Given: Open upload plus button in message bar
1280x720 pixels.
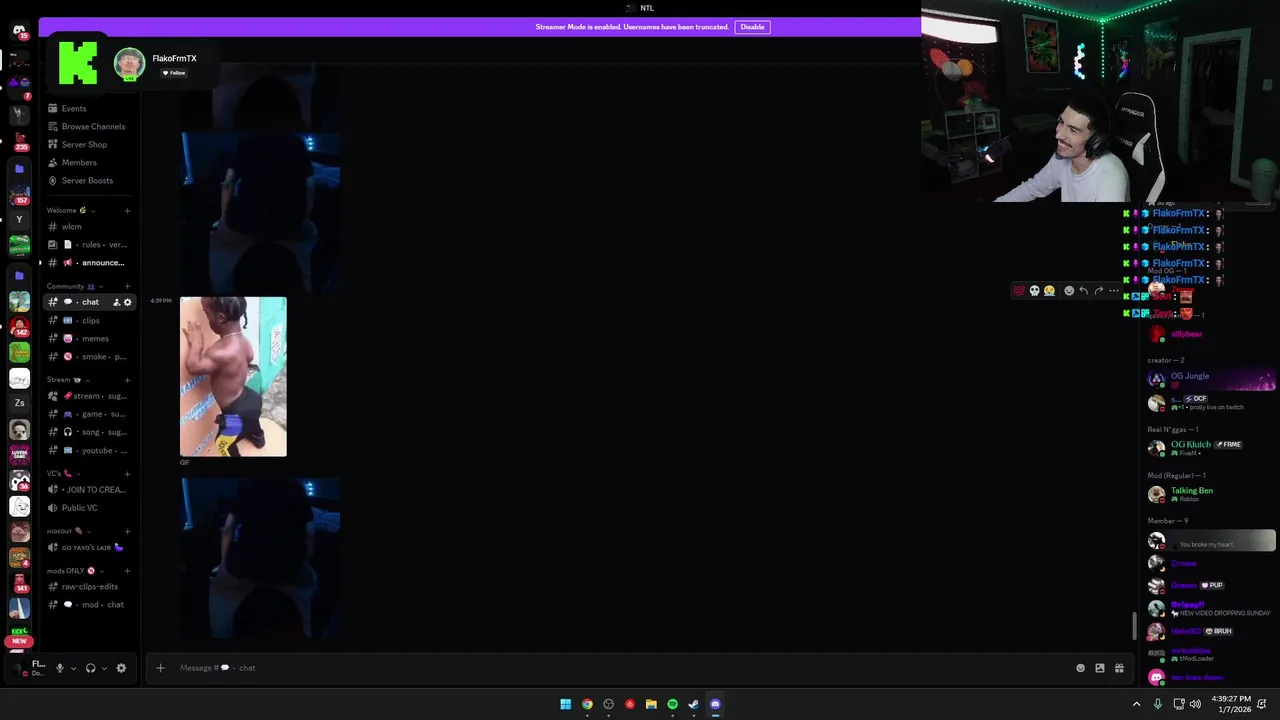Looking at the screenshot, I should 160,668.
